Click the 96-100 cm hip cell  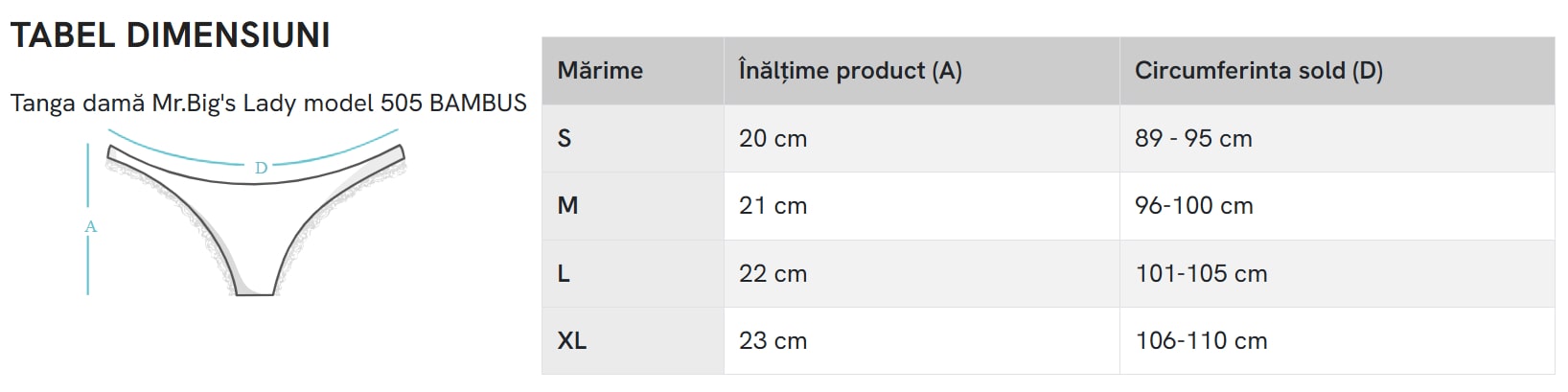click(x=1193, y=206)
